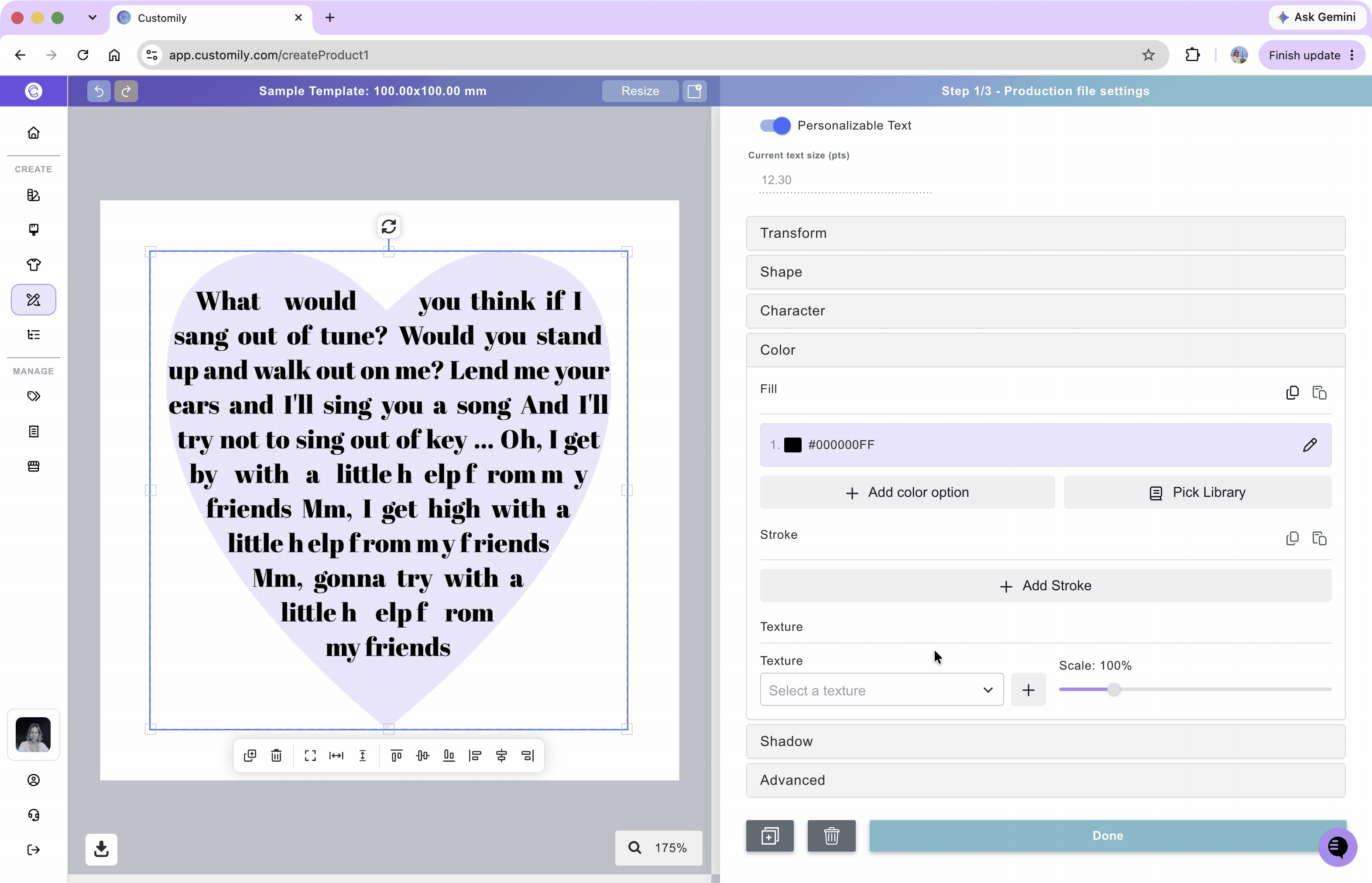
Task: Copy fill colors icon
Action: [1292, 393]
